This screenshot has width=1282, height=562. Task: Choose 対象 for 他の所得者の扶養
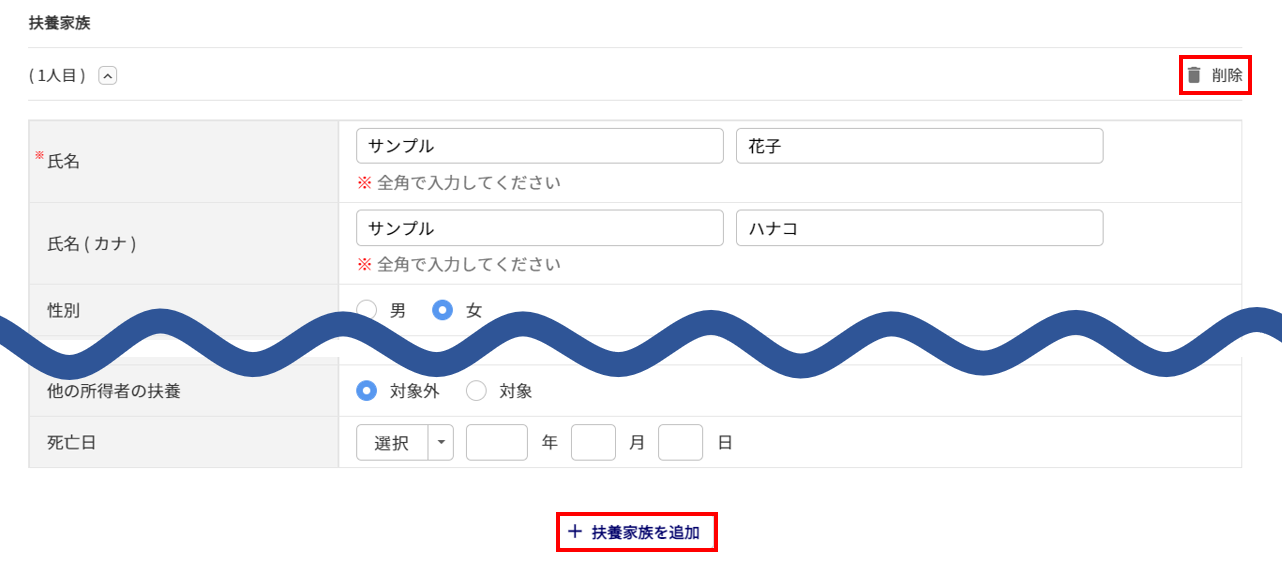click(476, 391)
